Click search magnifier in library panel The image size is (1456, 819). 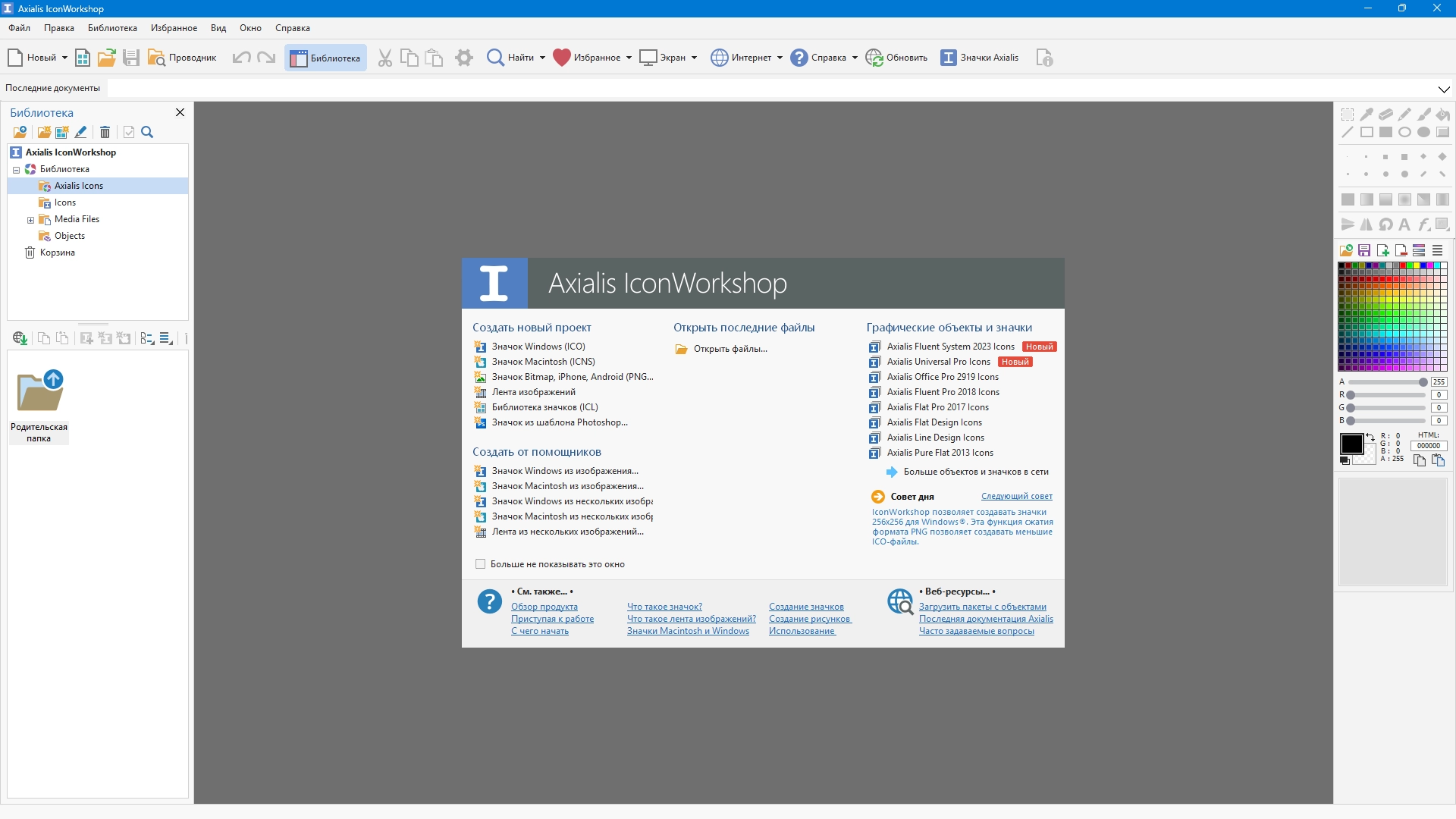147,132
